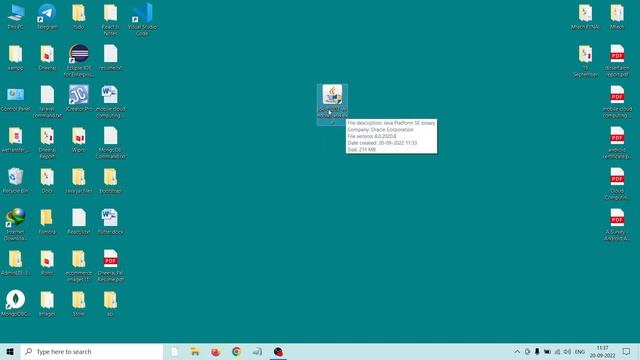This screenshot has width=640, height=360.
Task: Select the 11 September folder
Action: [x=585, y=60]
